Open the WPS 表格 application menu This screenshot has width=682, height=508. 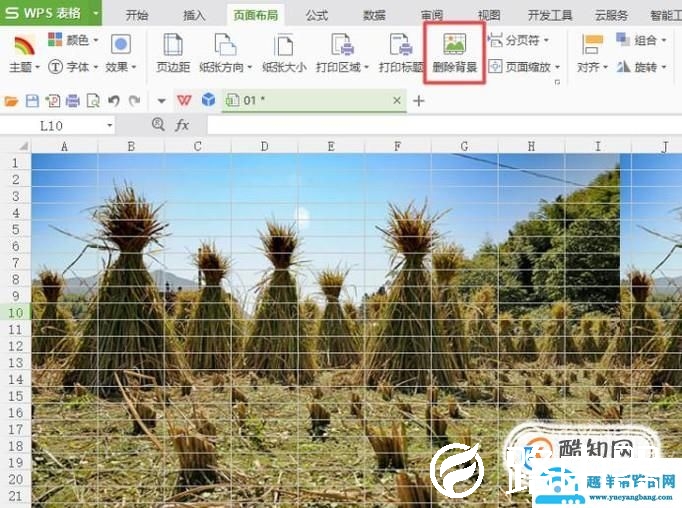coord(43,13)
